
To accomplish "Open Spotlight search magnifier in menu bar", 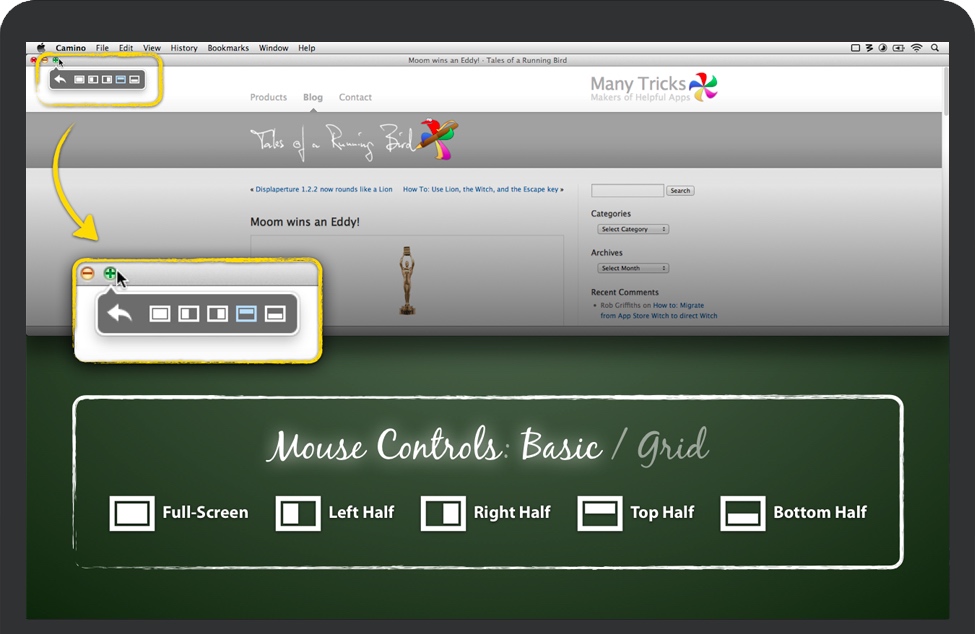I will click(x=934, y=48).
